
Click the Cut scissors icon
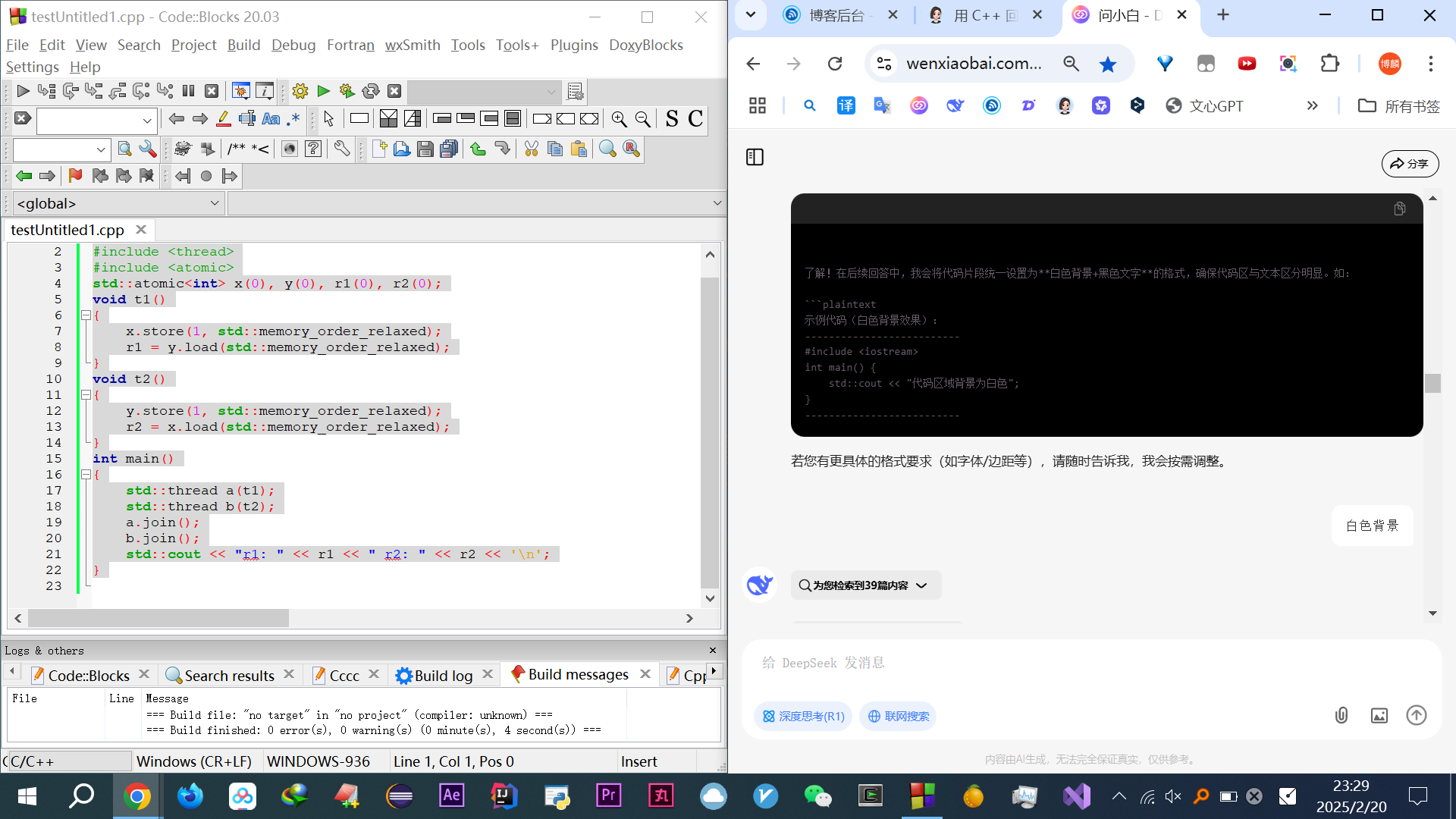pos(532,149)
